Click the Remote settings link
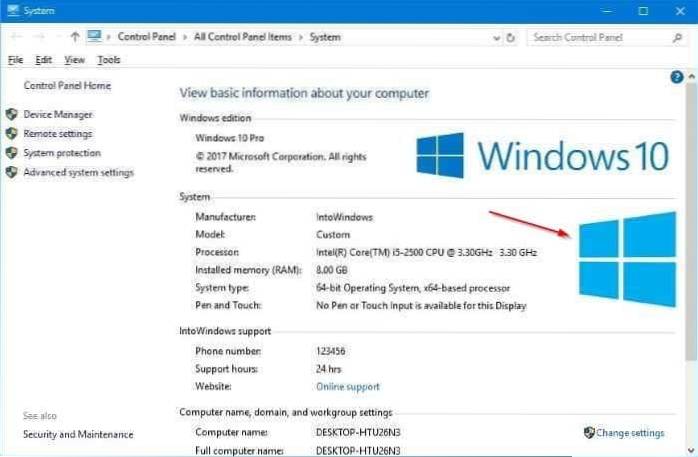The image size is (698, 457). tap(57, 134)
